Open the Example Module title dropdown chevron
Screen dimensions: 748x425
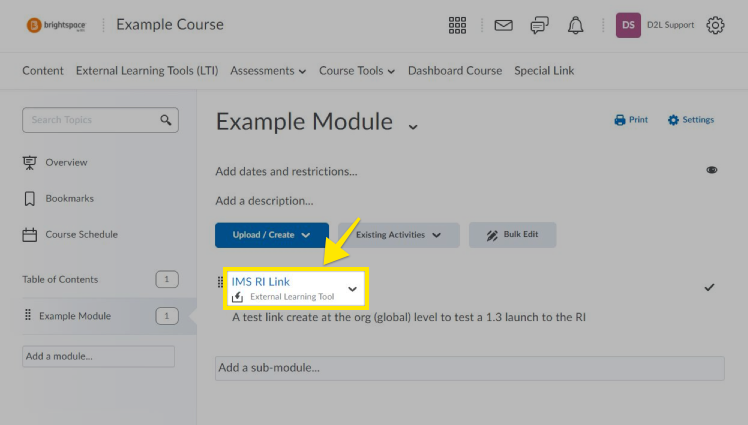tap(413, 126)
